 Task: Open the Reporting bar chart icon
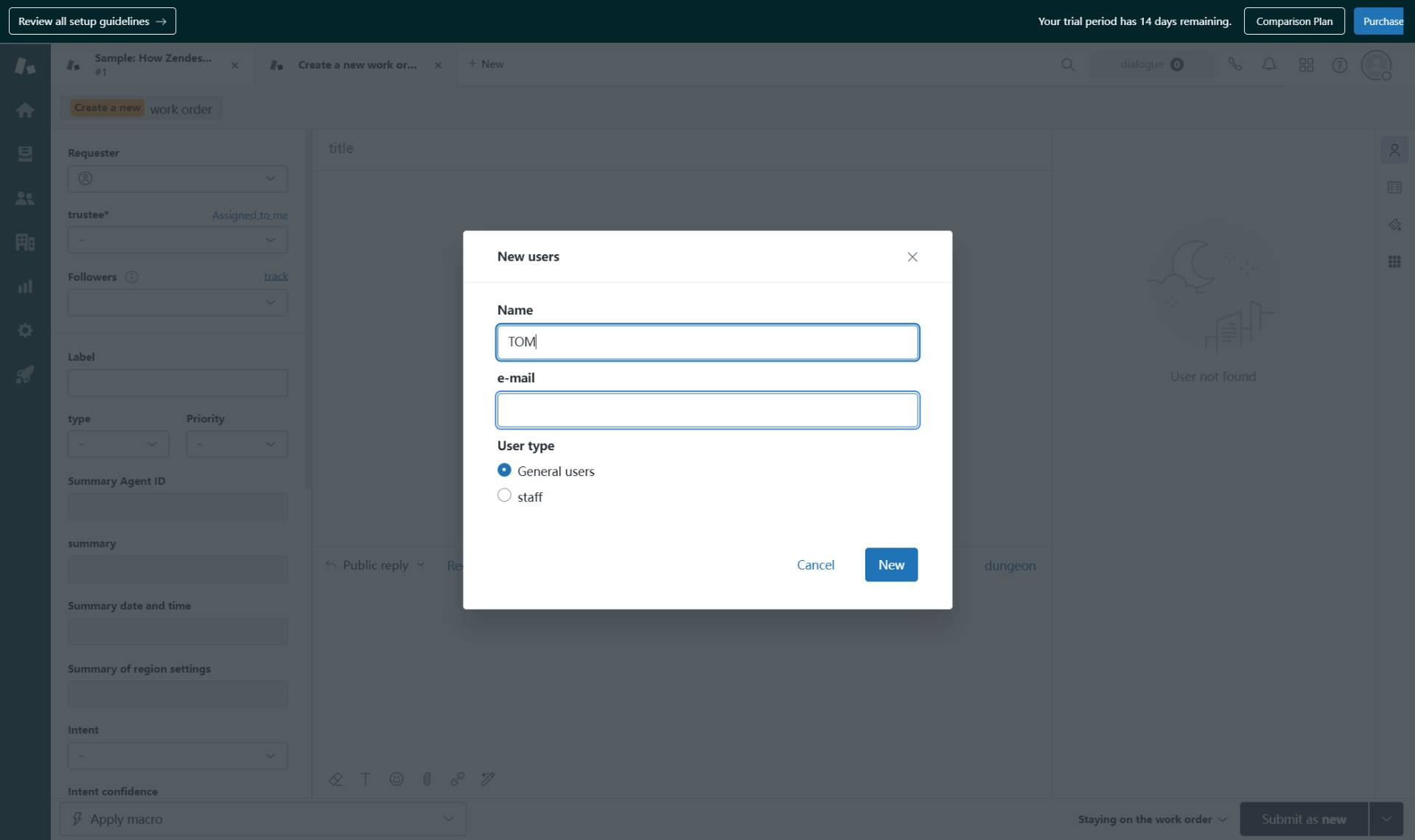[25, 287]
